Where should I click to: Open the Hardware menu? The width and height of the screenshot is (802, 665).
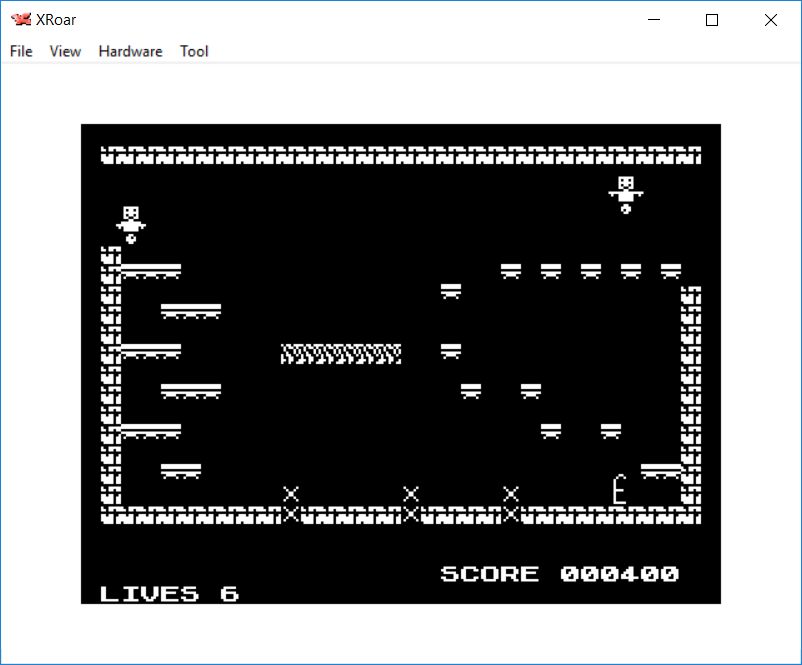130,51
